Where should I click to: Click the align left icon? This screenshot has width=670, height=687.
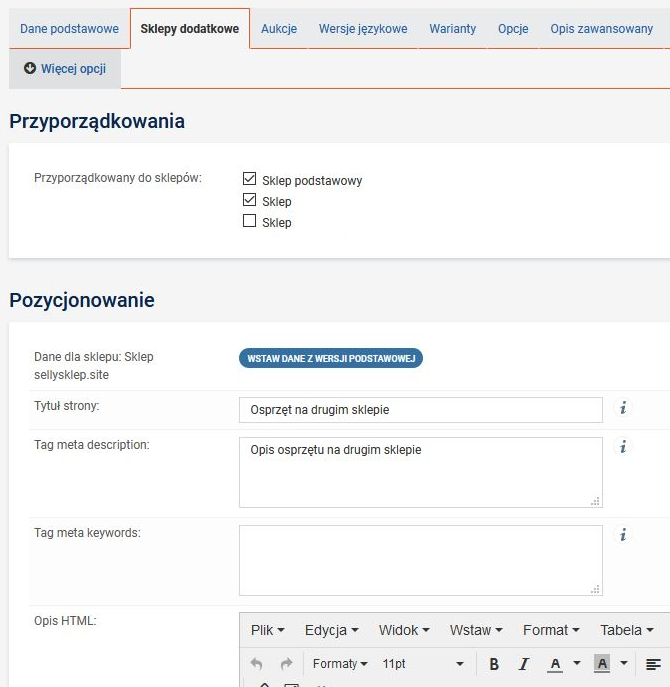pos(653,664)
